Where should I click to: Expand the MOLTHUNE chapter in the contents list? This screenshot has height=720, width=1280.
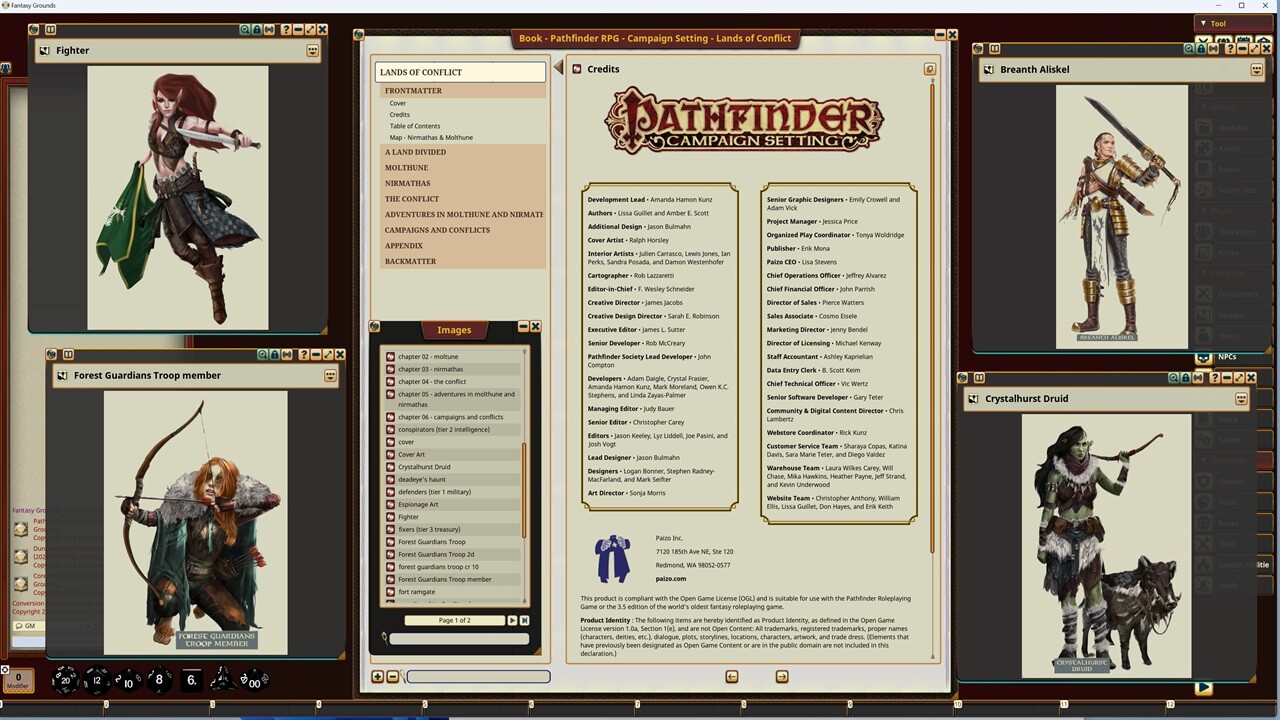(406, 167)
